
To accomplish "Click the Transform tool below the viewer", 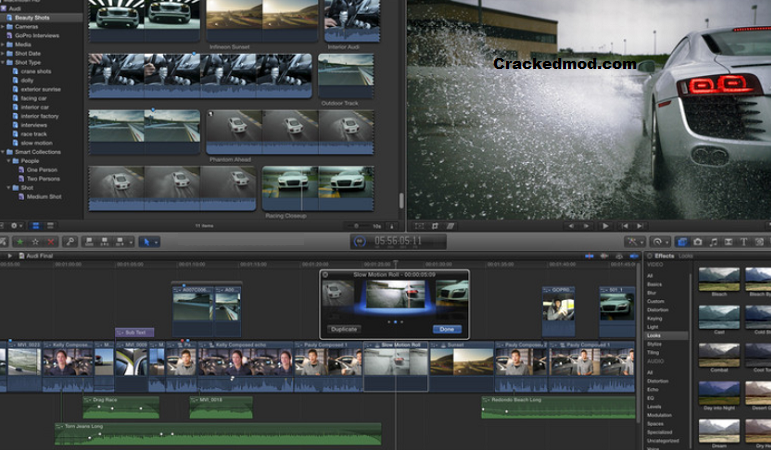I will click(419, 226).
